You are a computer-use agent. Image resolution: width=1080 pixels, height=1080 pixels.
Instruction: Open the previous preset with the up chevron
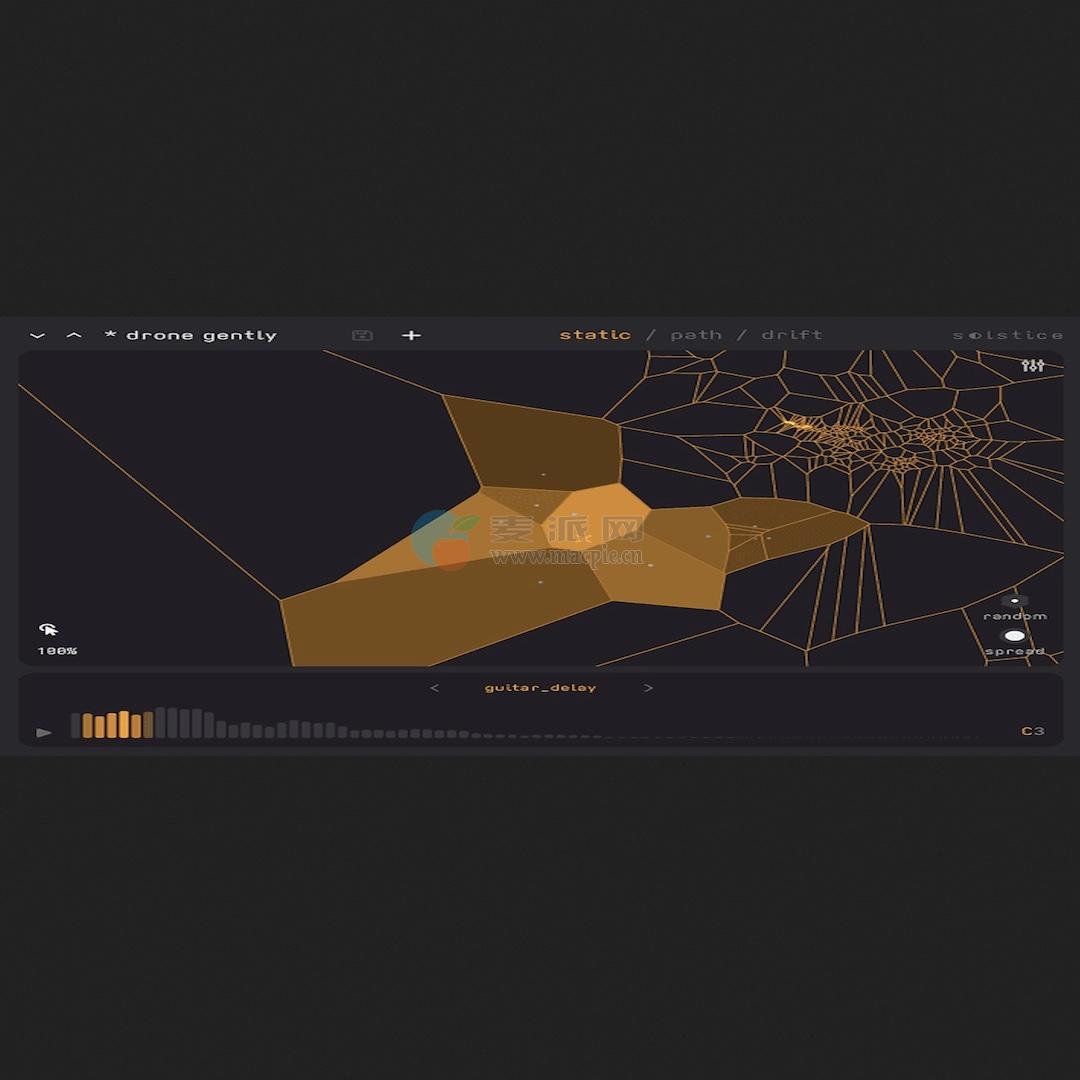[73, 335]
